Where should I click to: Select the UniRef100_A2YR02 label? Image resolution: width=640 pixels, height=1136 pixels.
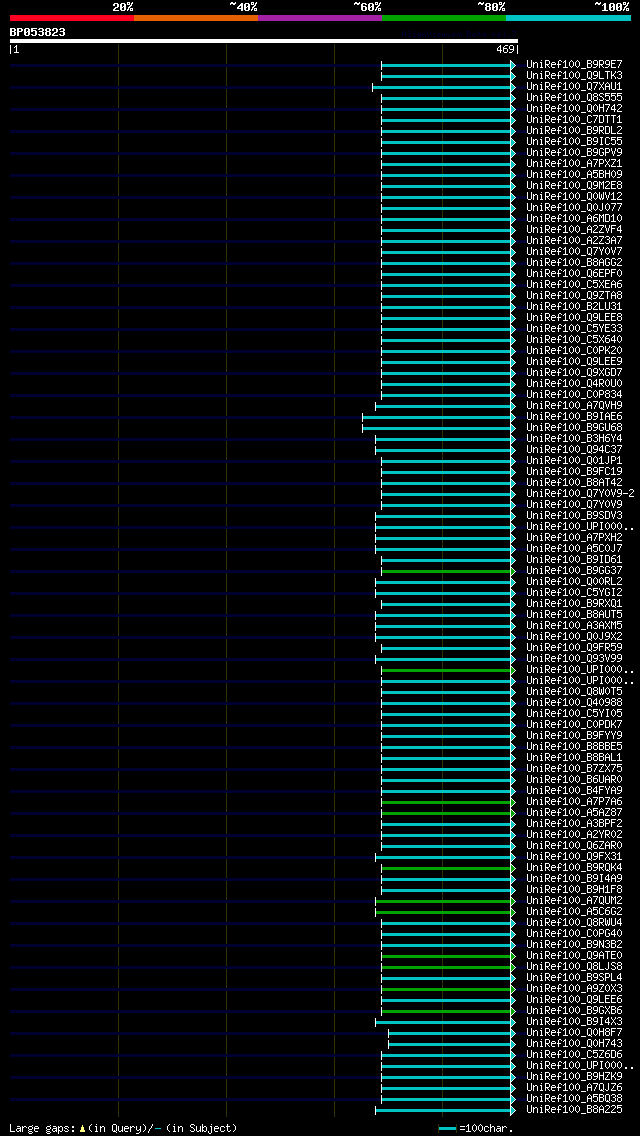[x=574, y=835]
